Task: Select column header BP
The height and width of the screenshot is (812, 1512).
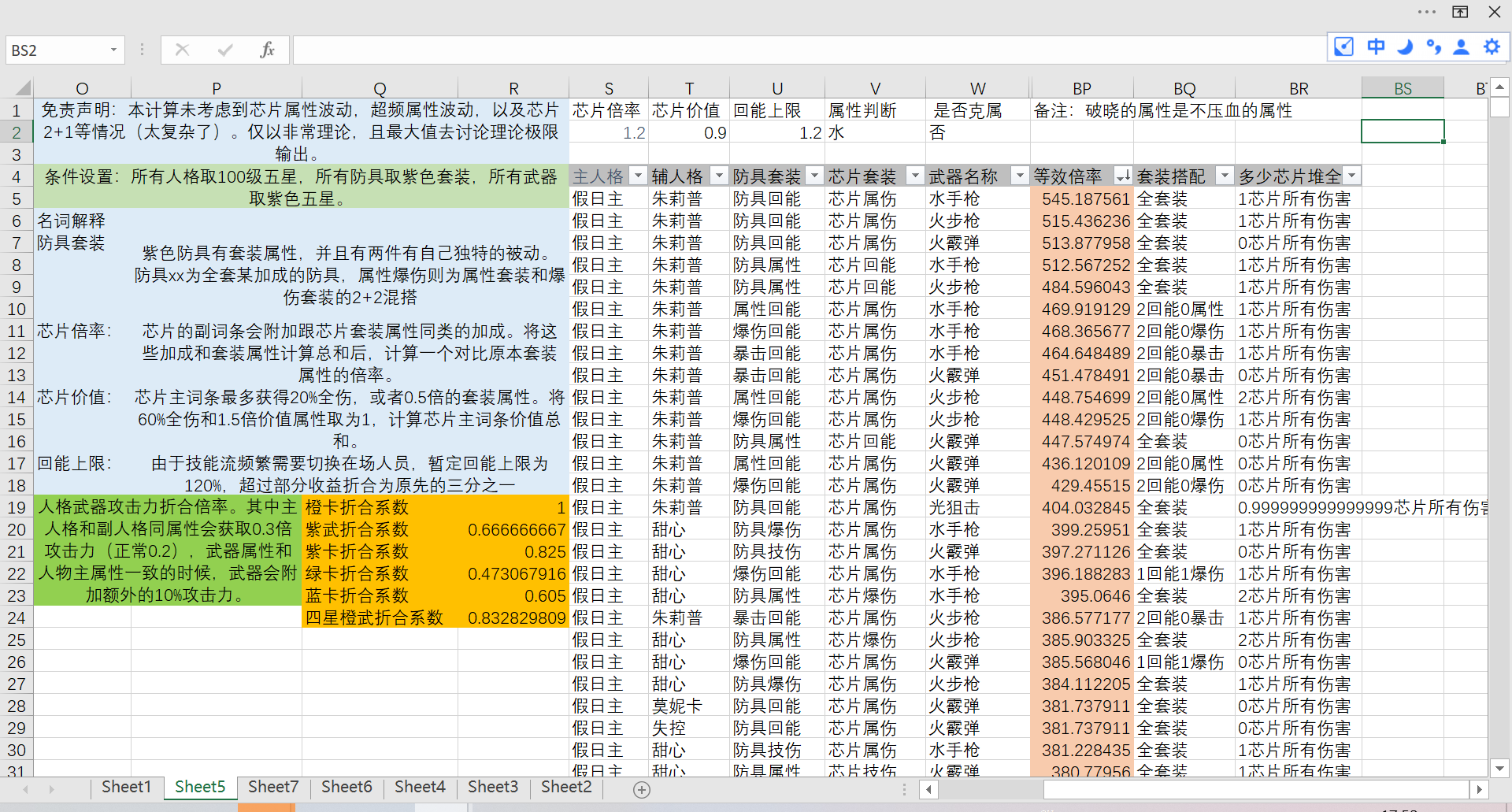Action: (x=1082, y=88)
